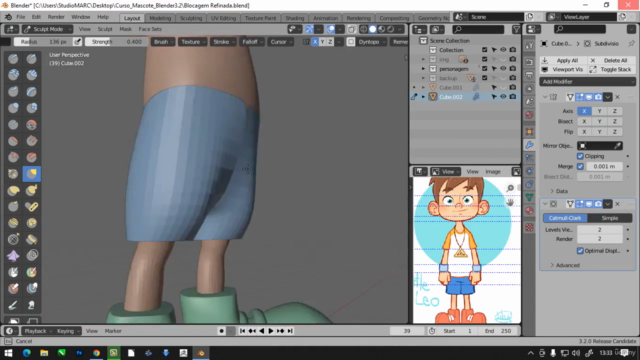This screenshot has width=640, height=360.
Task: Adjust the brush Strength slider
Action: point(116,42)
